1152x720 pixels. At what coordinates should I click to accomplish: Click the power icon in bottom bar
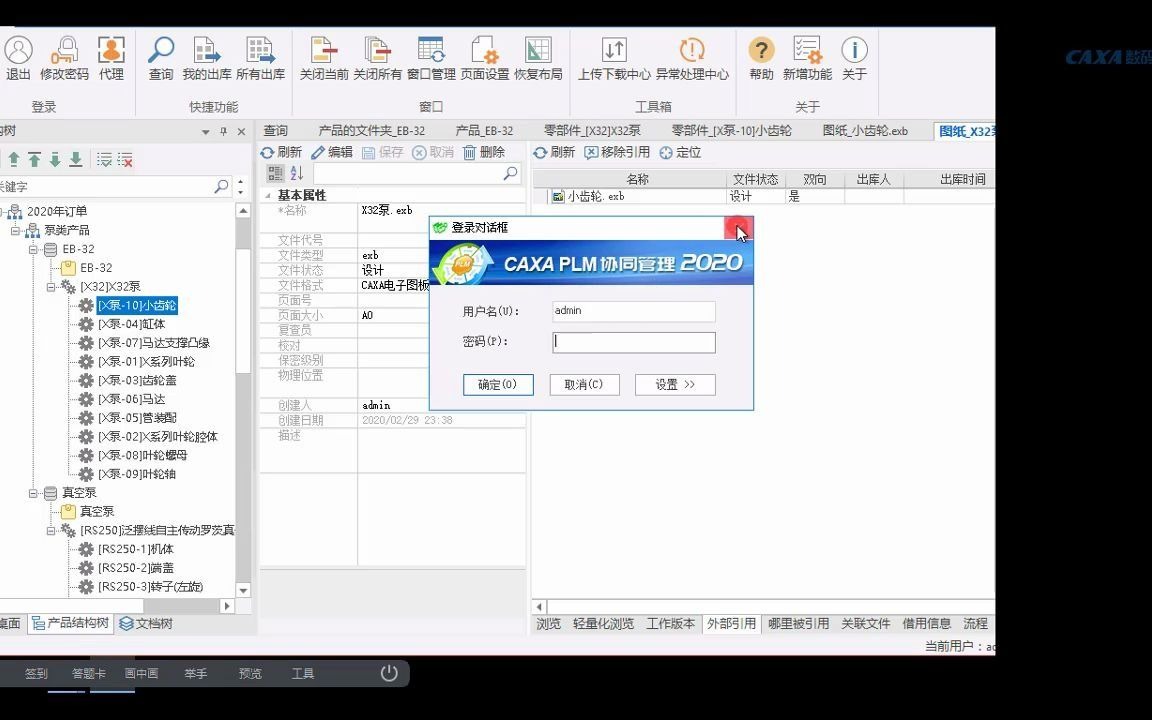tap(389, 673)
